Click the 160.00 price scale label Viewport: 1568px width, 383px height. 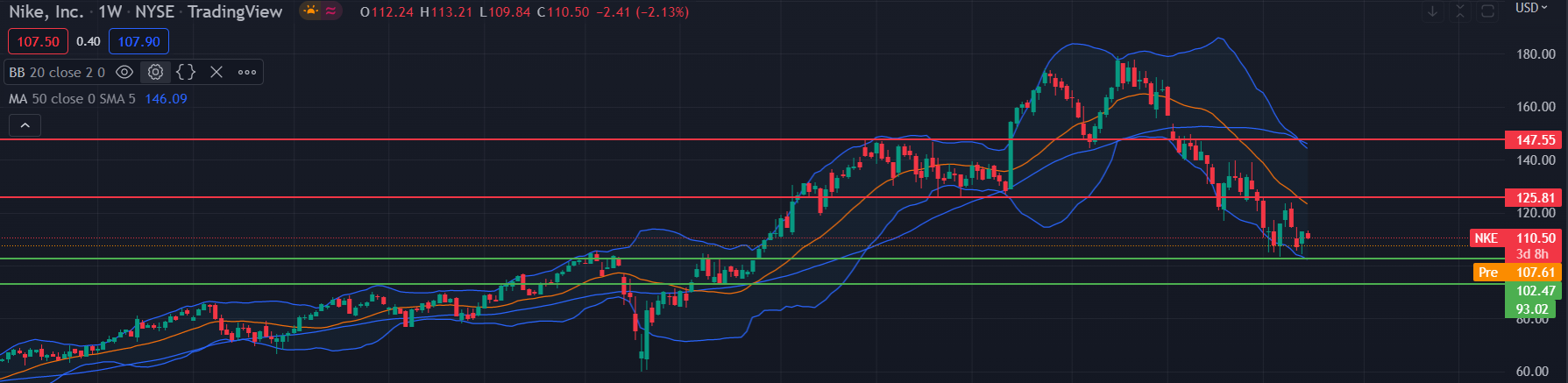[x=1536, y=107]
